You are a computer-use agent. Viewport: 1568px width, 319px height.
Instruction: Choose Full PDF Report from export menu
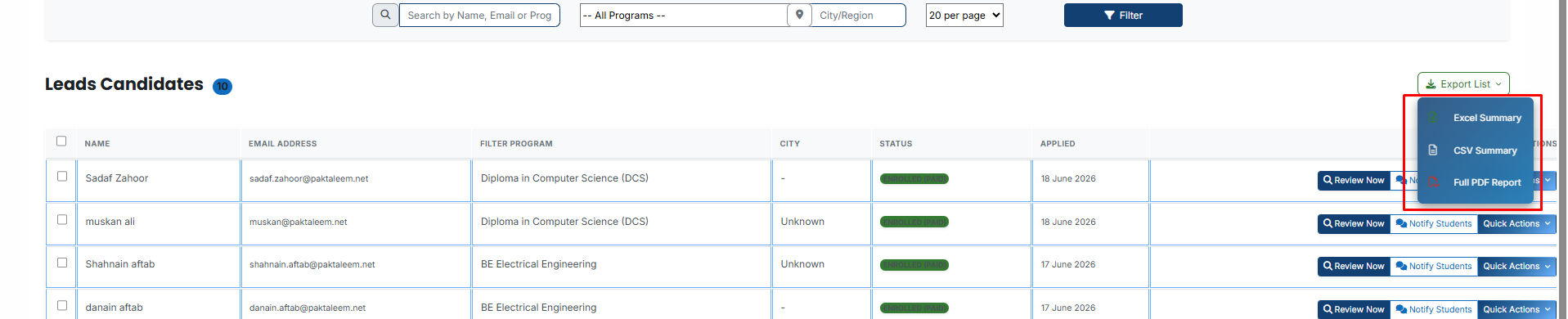pos(1476,182)
